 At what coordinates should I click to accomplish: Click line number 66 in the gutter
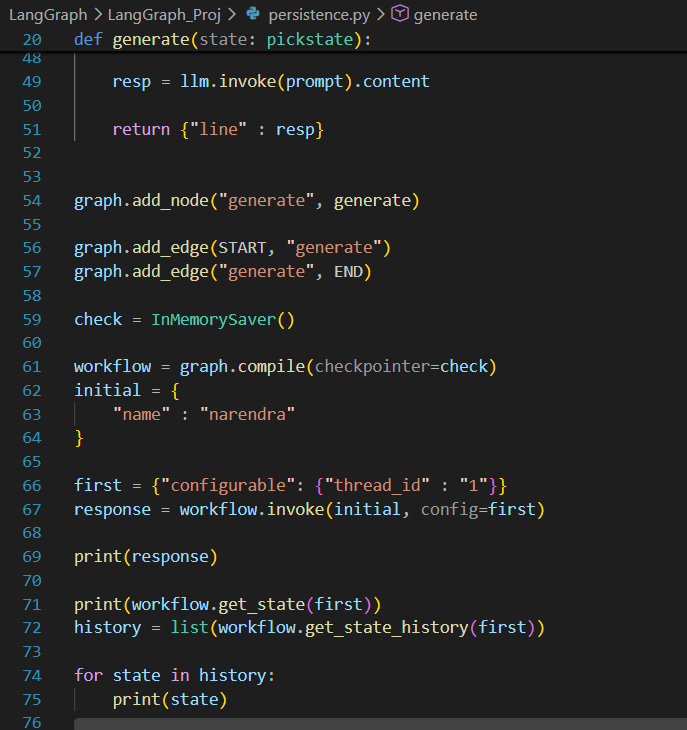[x=32, y=486]
